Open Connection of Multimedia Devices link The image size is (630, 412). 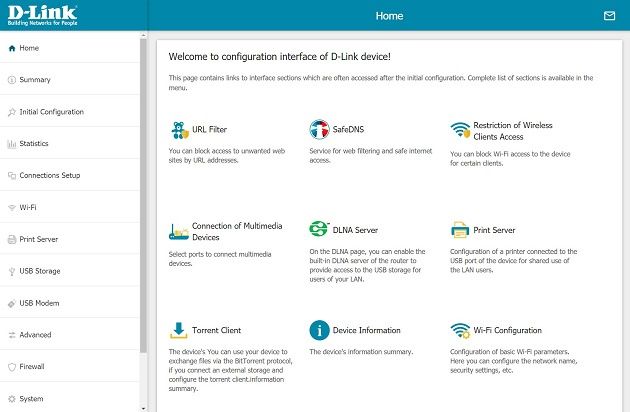point(237,232)
